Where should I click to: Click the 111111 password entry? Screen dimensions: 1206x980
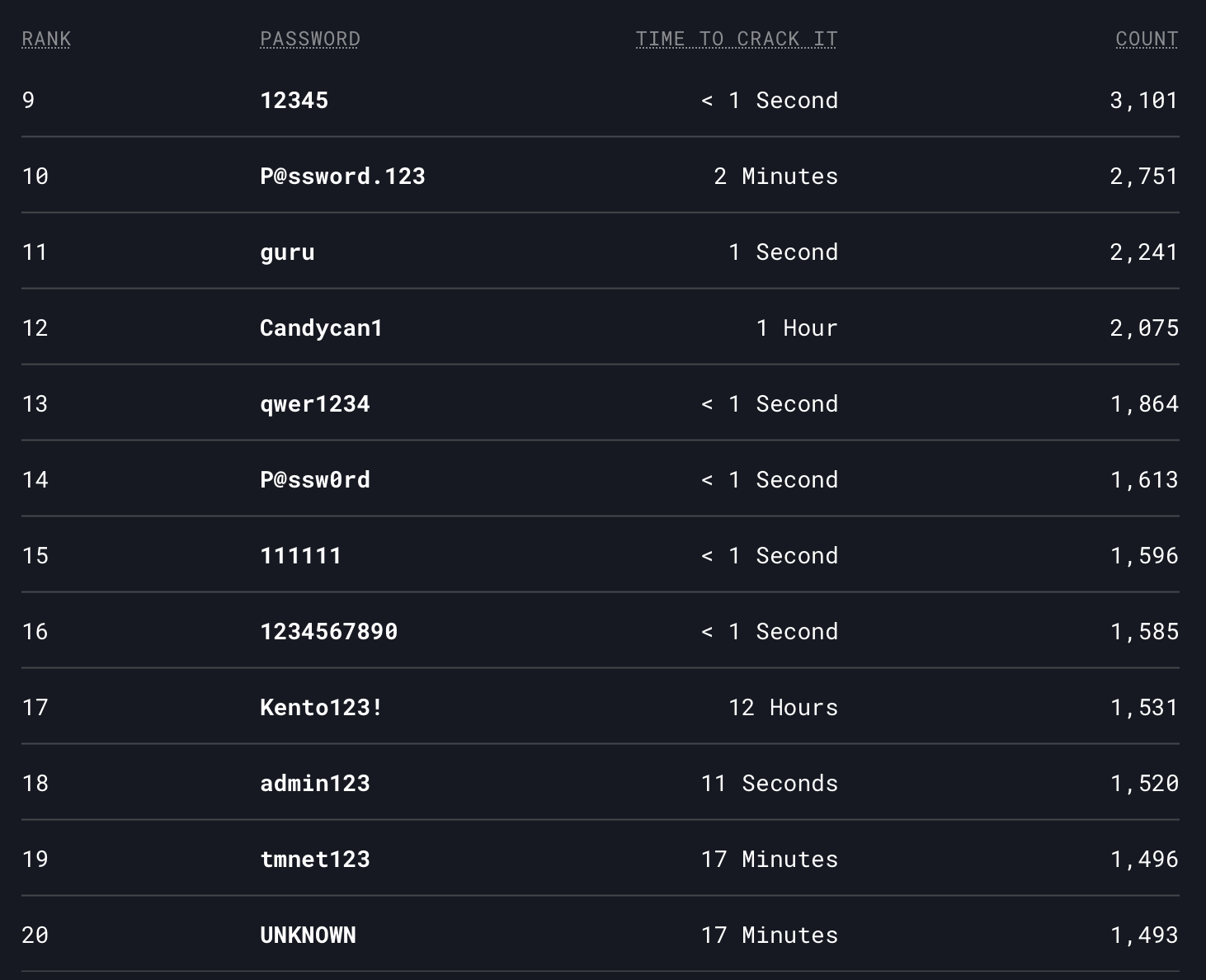pyautogui.click(x=301, y=556)
